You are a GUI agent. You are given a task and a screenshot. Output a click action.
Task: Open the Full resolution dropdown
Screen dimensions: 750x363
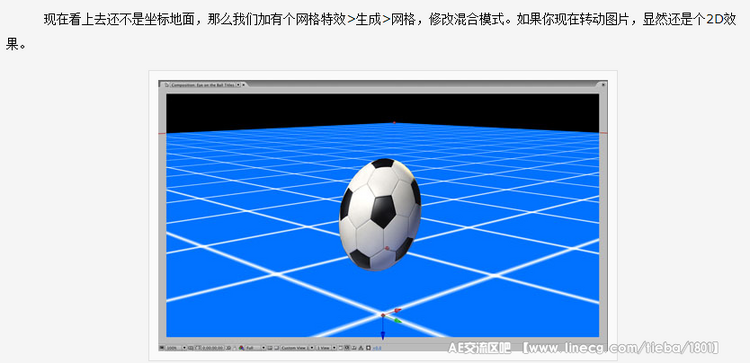coord(255,348)
